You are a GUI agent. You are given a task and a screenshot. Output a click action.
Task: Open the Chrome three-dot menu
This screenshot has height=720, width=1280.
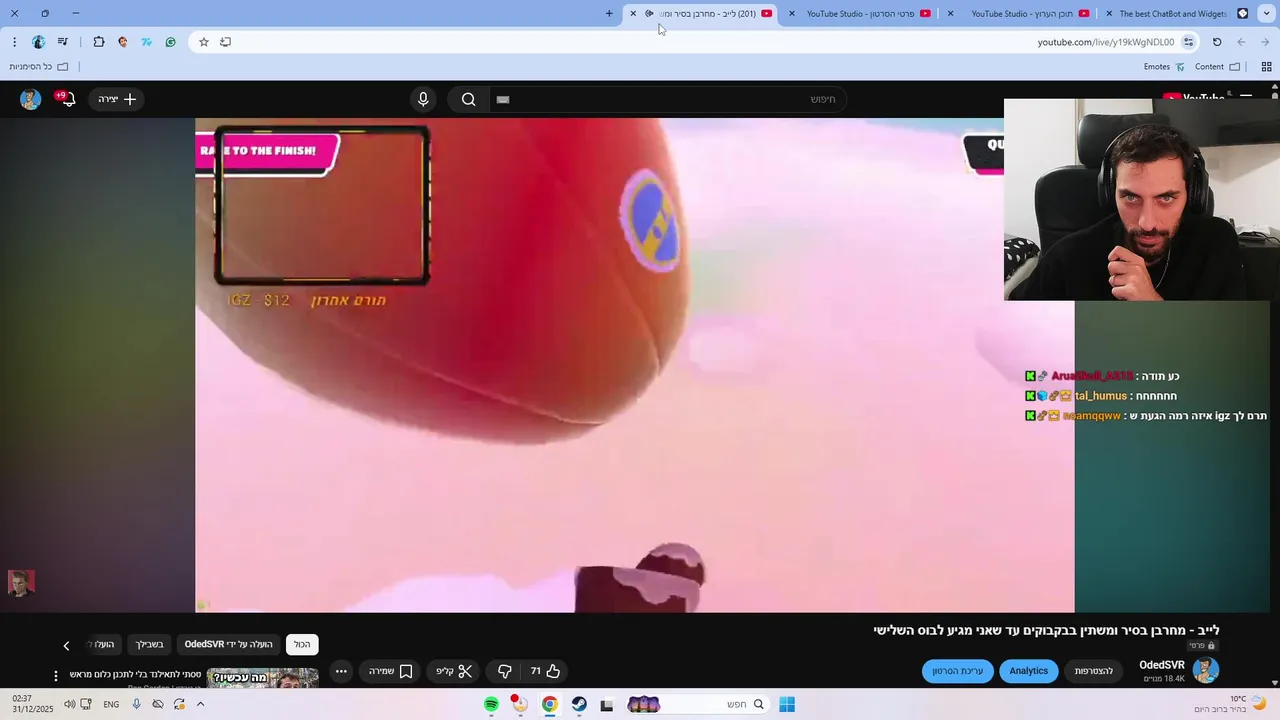[14, 42]
